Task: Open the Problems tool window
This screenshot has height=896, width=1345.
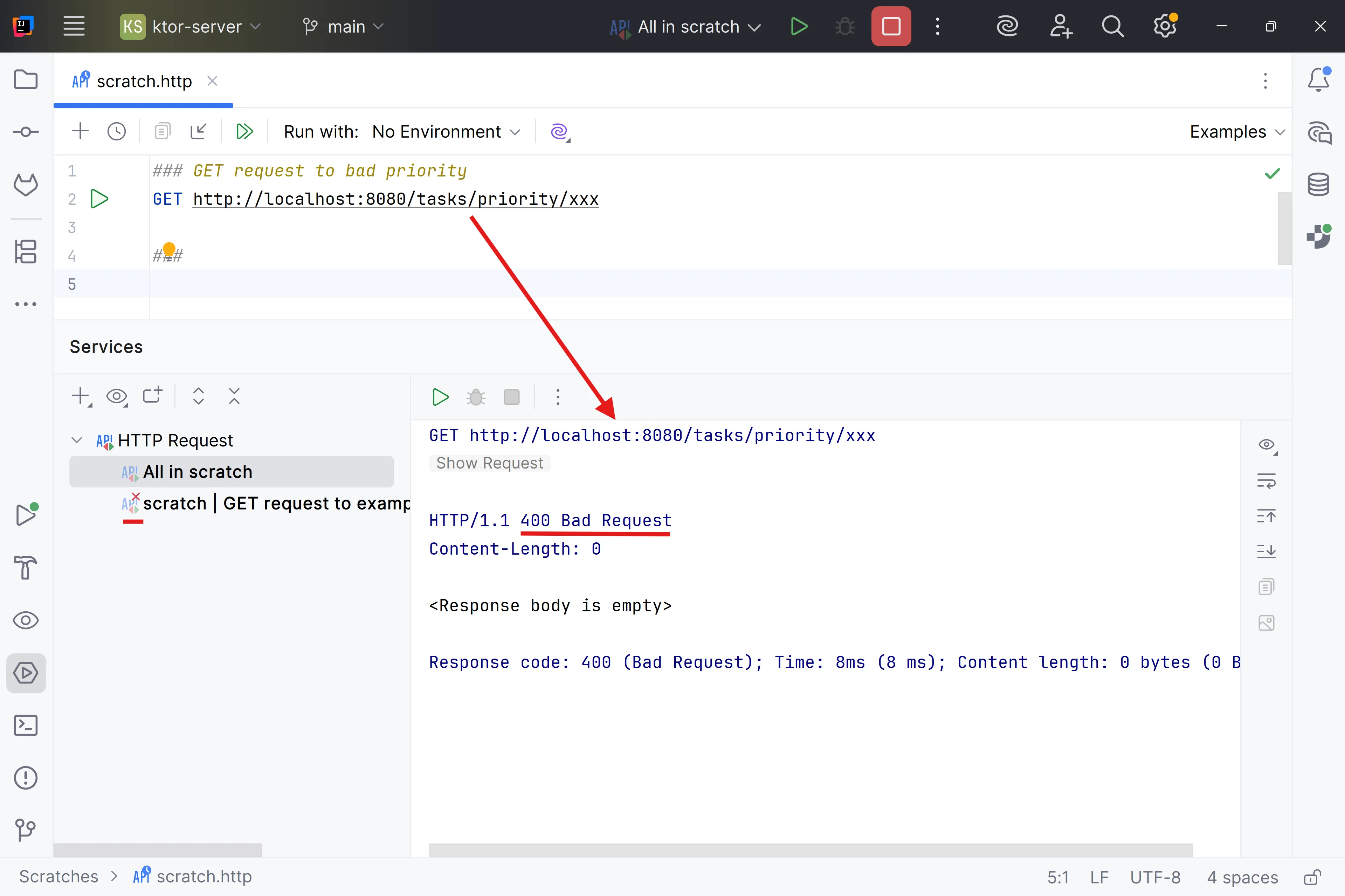Action: pos(26,778)
